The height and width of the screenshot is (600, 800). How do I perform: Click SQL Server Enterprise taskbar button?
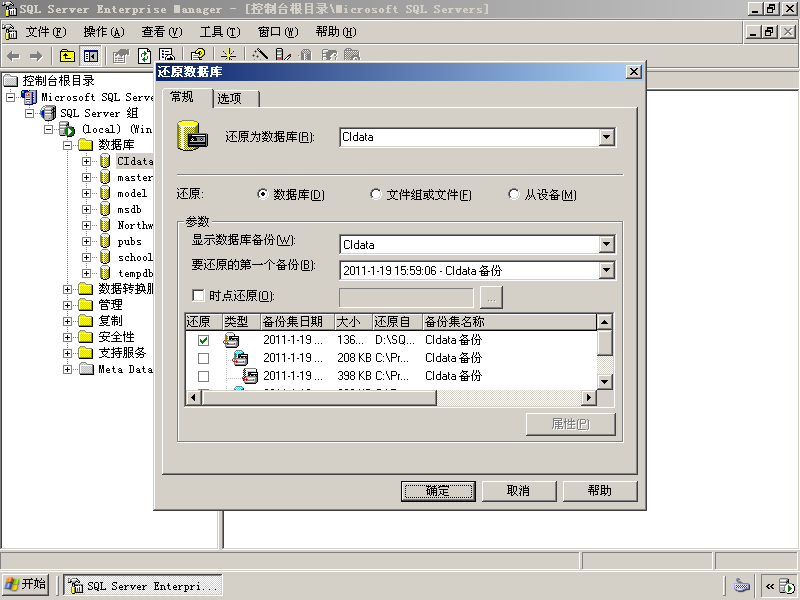coord(143,585)
